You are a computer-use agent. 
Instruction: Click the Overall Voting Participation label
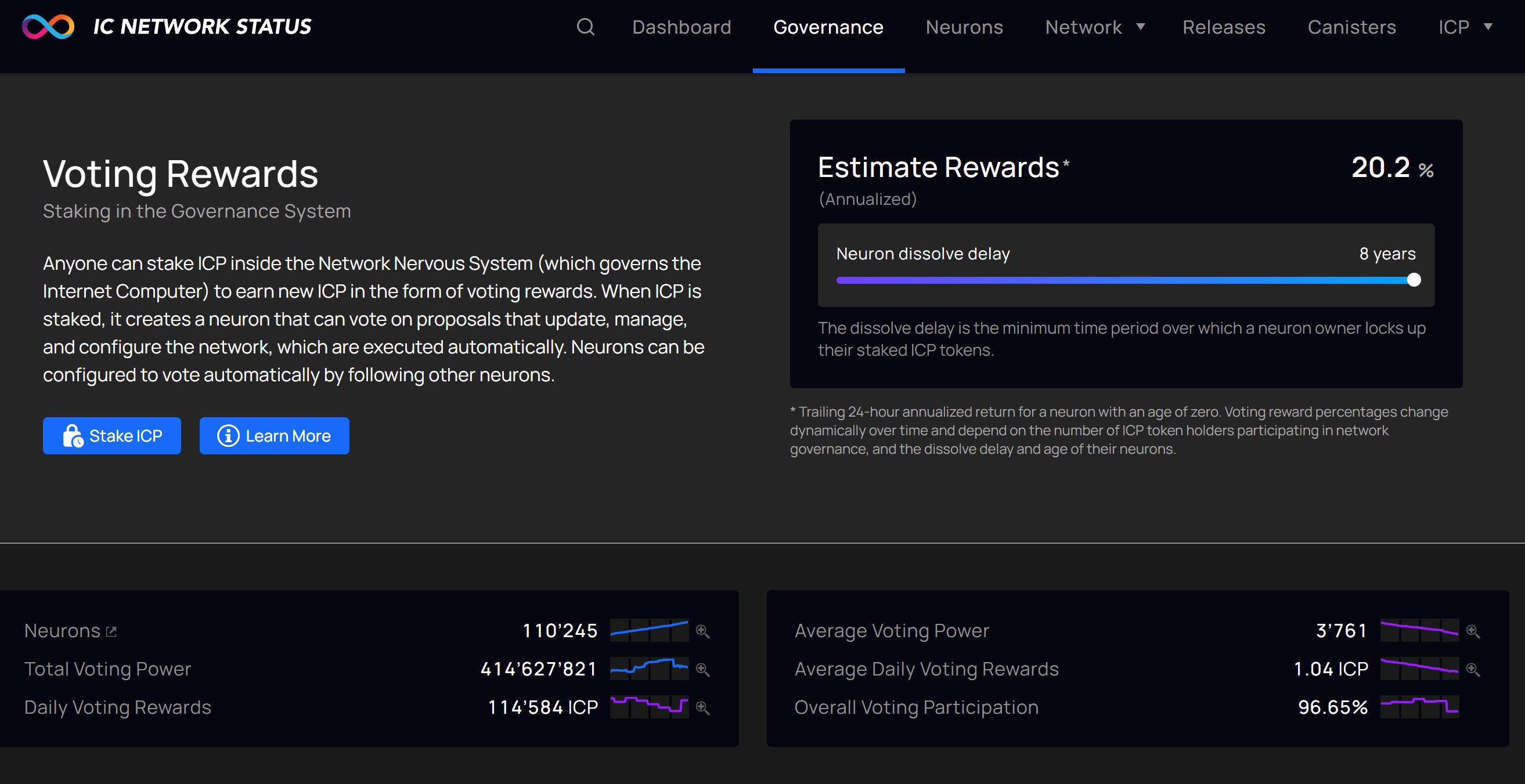(x=917, y=707)
